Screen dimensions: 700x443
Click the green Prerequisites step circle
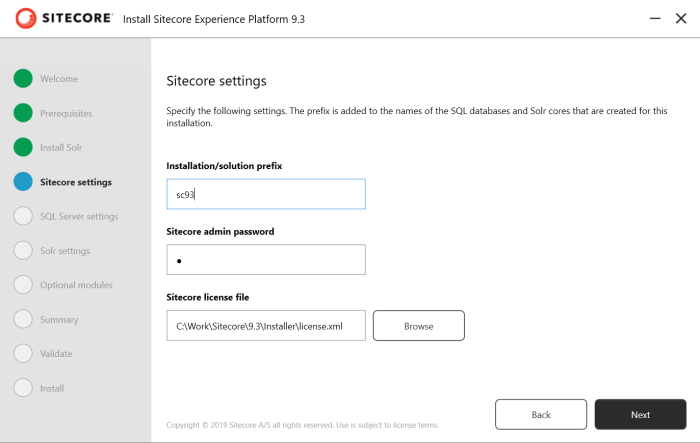pos(23,113)
